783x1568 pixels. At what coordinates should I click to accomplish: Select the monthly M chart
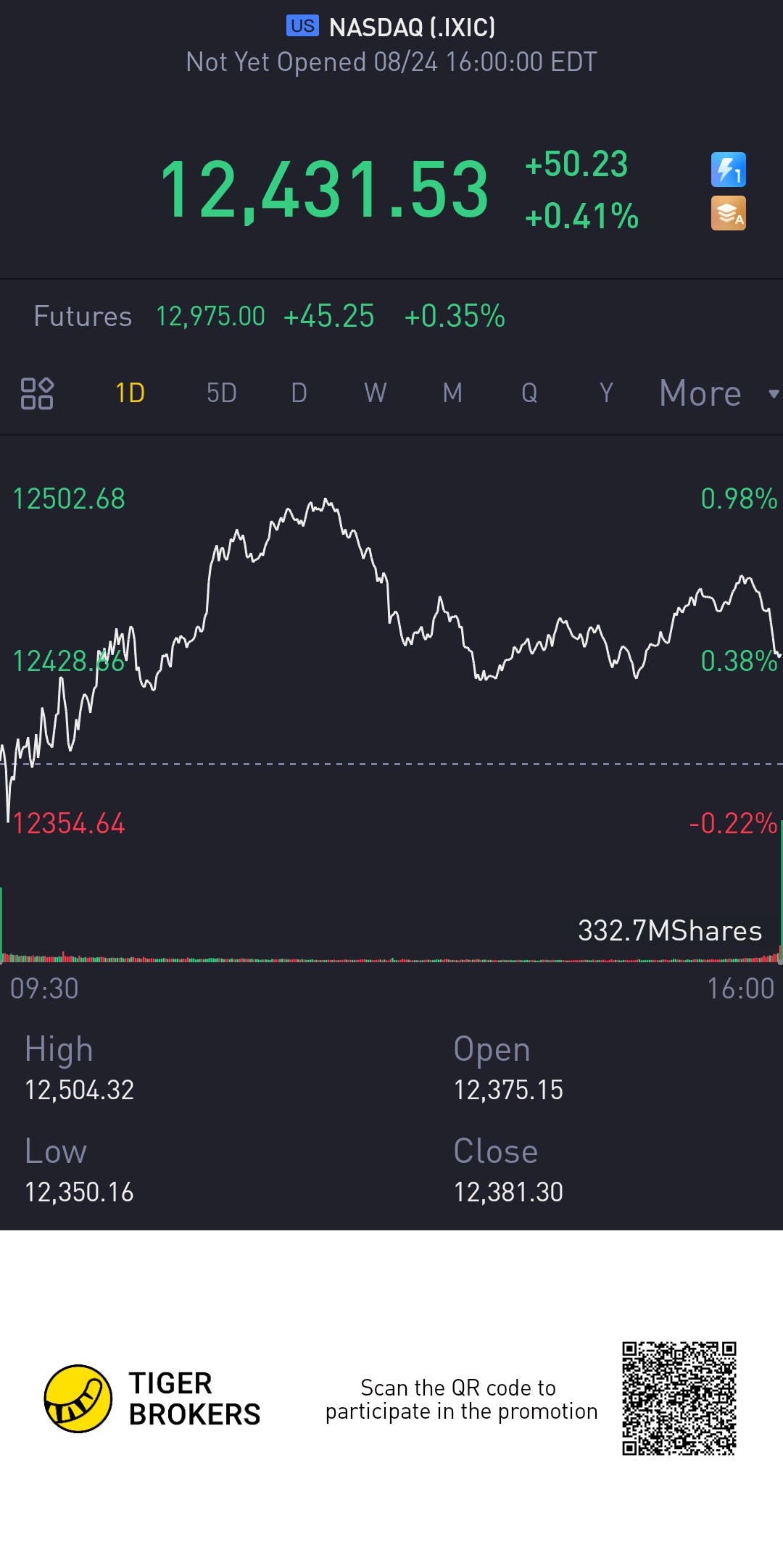(452, 393)
